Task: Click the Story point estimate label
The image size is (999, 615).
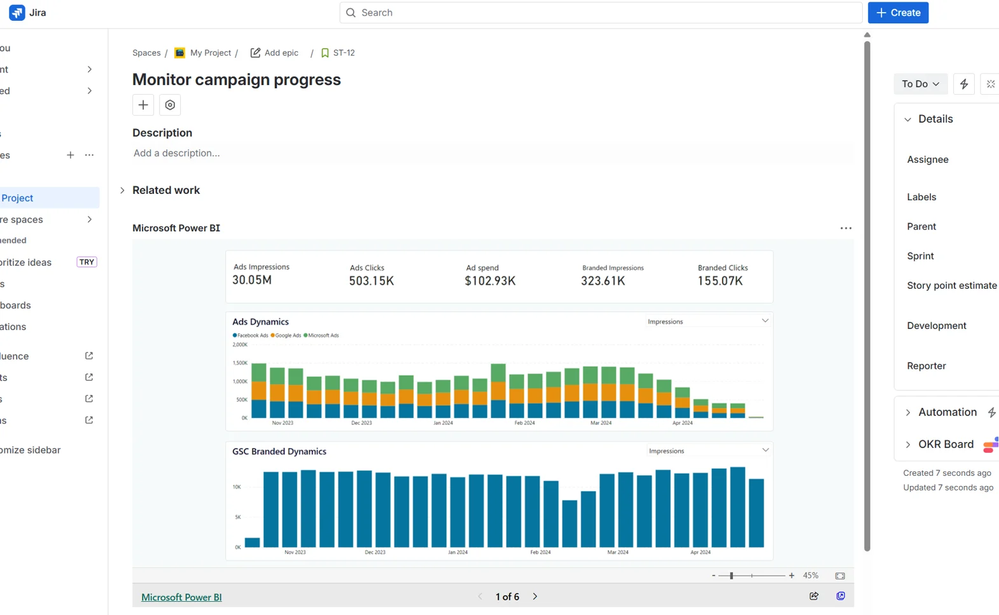Action: (952, 286)
